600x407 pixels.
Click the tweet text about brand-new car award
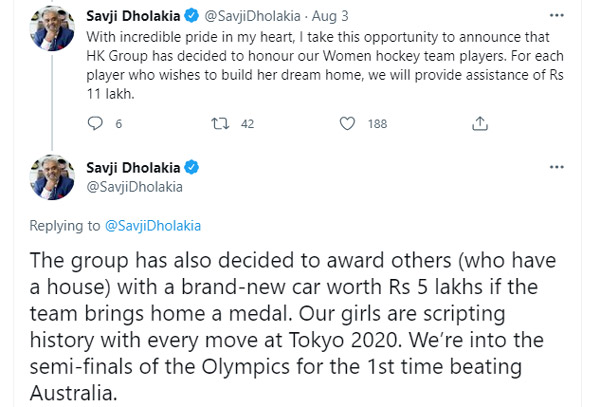(300, 320)
